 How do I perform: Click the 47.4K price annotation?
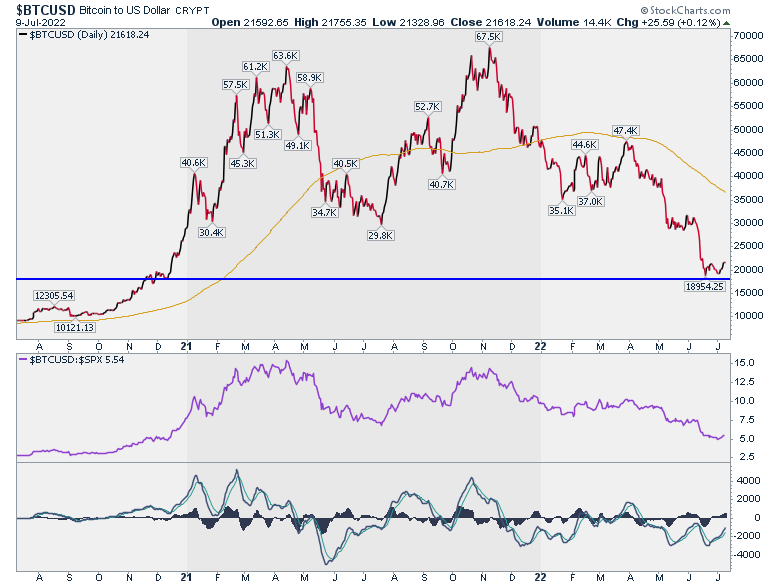tap(625, 131)
